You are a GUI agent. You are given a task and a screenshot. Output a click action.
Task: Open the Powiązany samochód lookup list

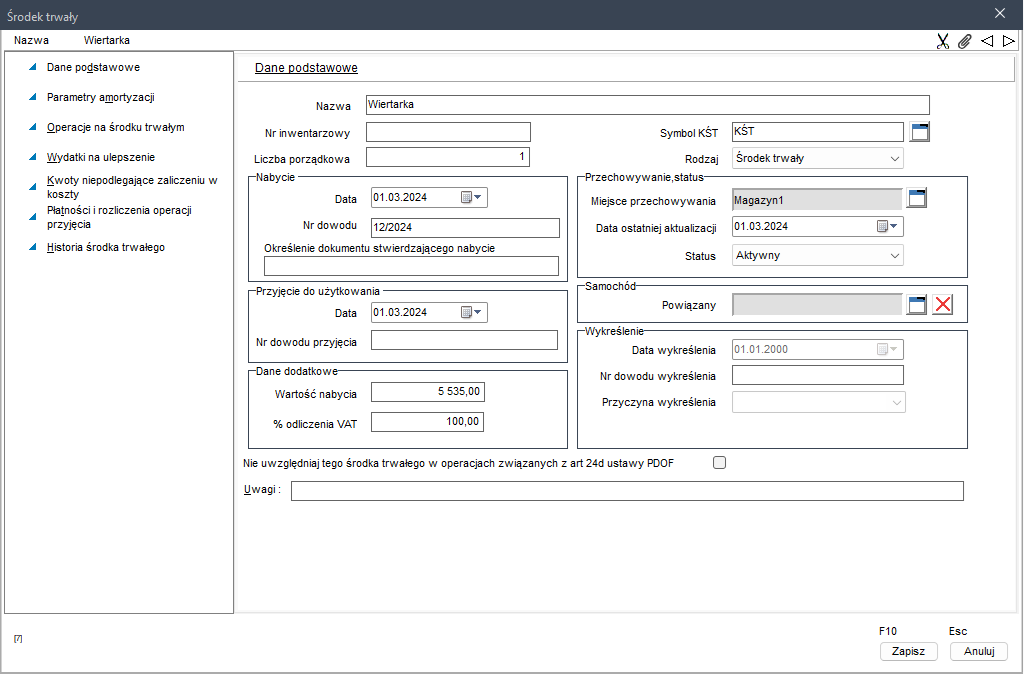click(917, 304)
